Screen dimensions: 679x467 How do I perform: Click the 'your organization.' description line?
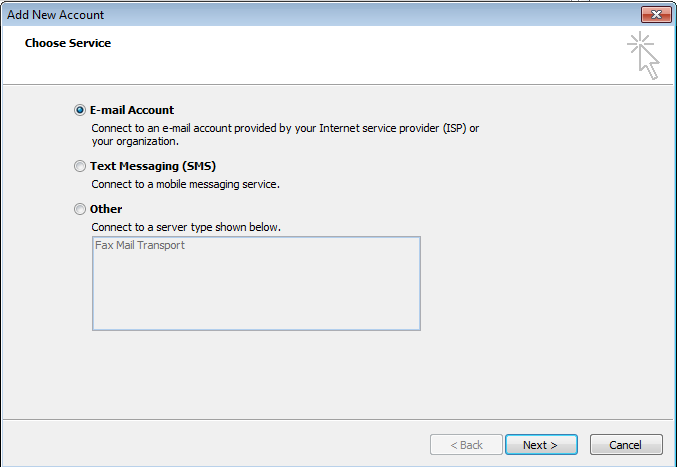(135, 141)
